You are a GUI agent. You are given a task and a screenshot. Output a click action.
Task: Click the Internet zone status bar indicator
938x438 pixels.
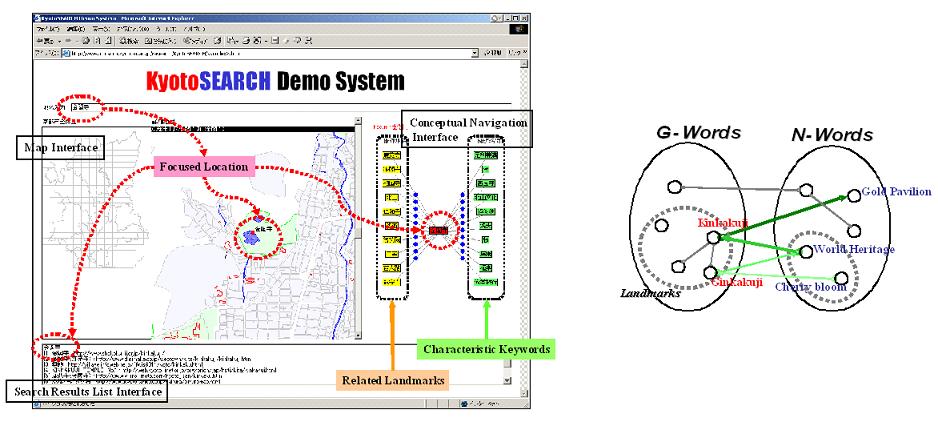[x=479, y=403]
